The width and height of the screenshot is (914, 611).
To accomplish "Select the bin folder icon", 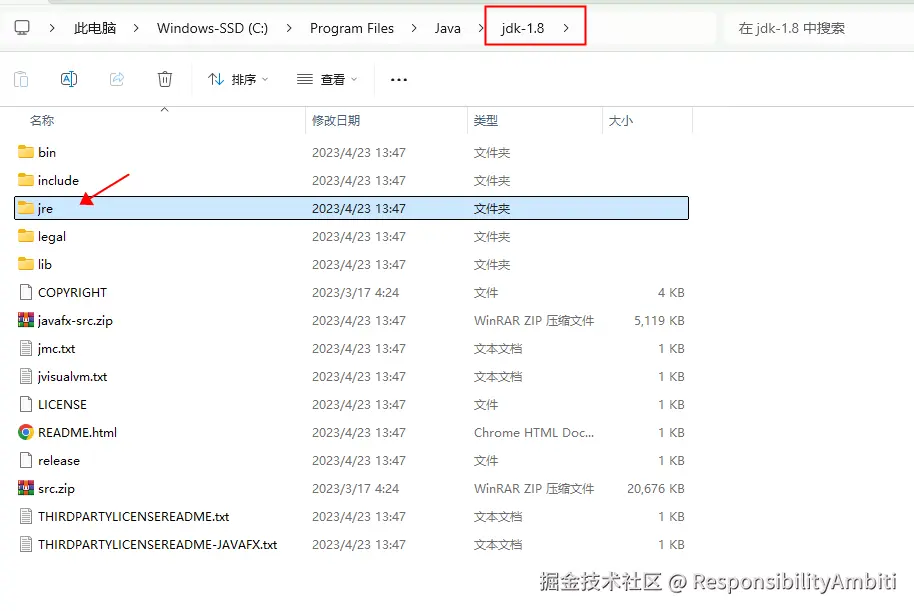I will tap(26, 152).
